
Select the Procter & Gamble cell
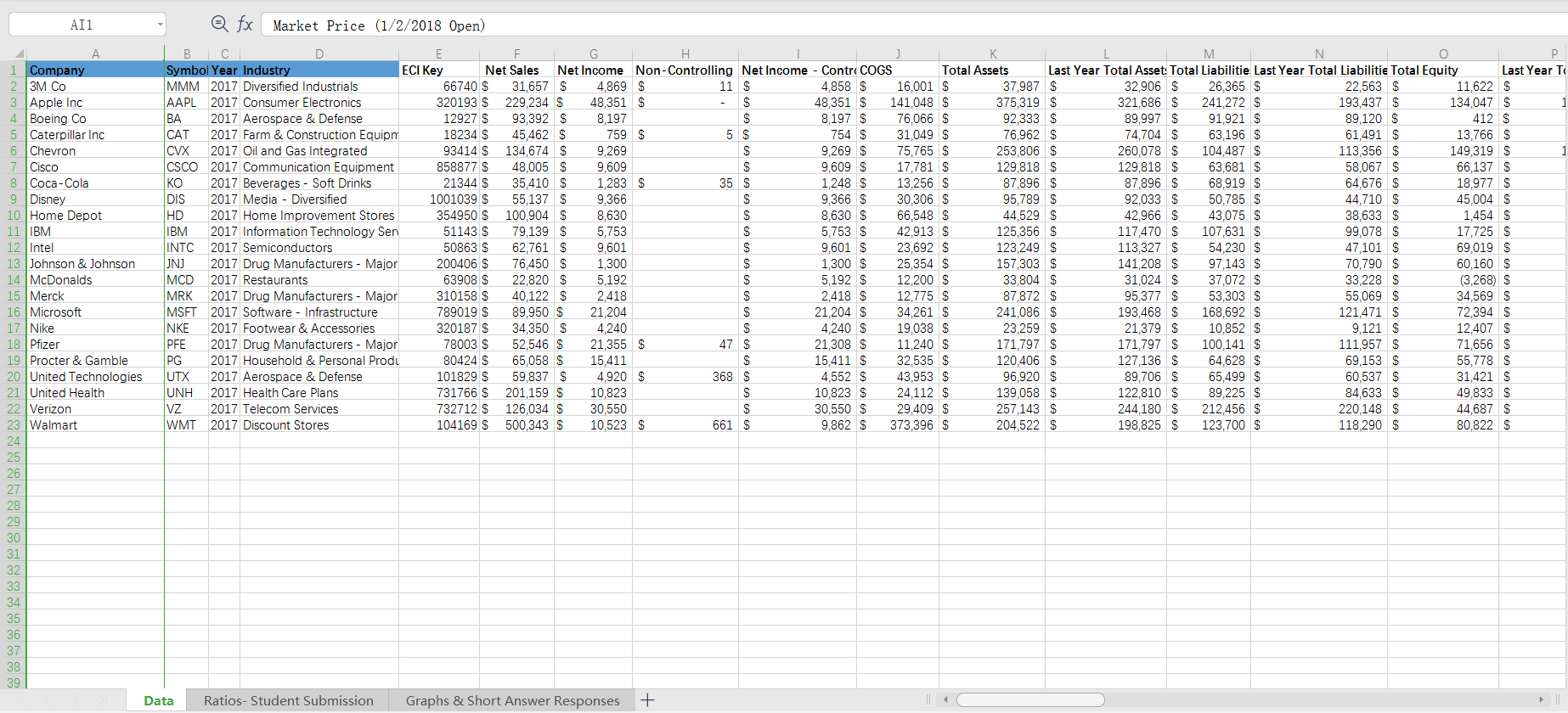pyautogui.click(x=95, y=360)
